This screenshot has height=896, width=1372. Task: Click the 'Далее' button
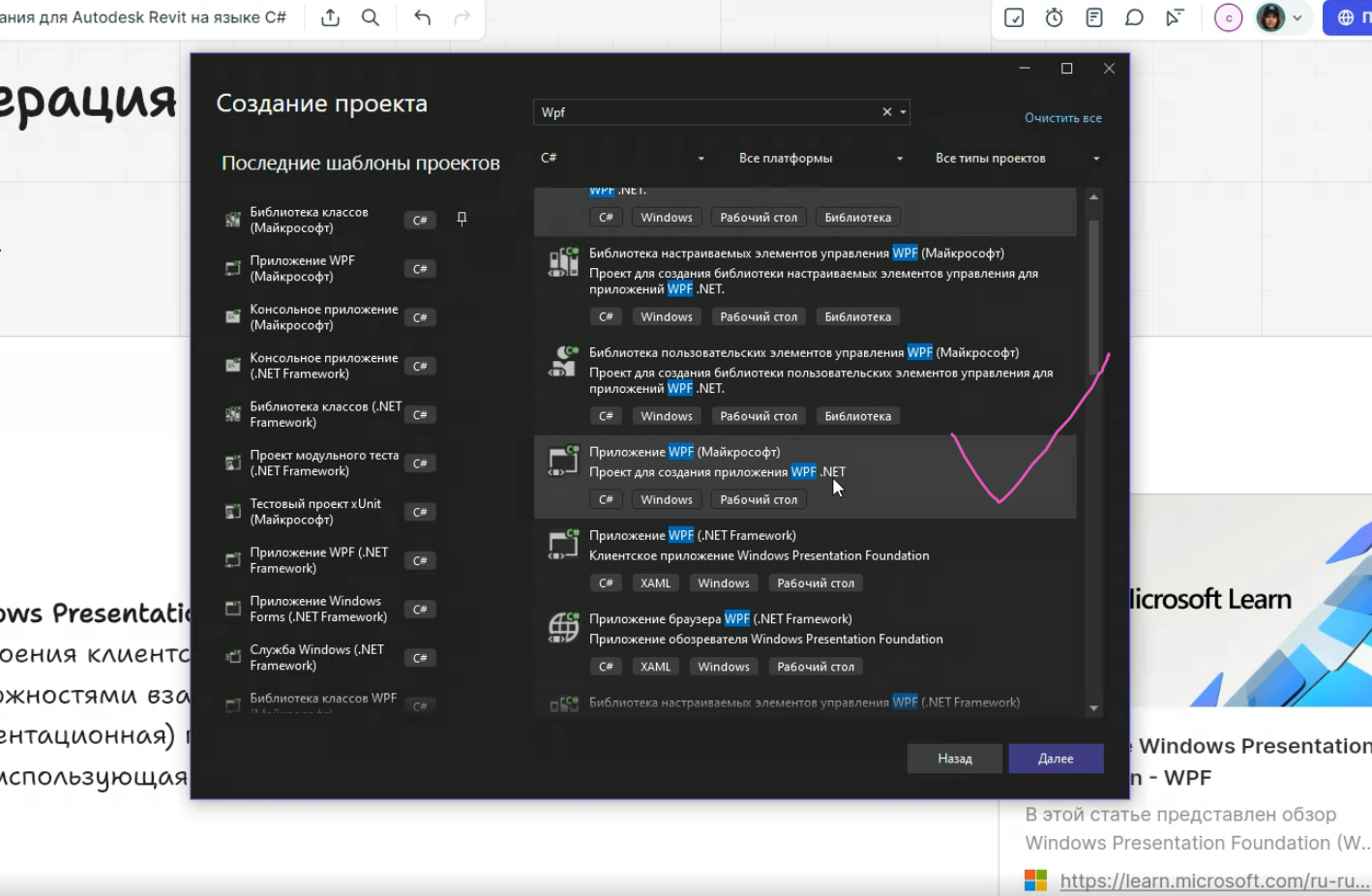[1056, 759]
